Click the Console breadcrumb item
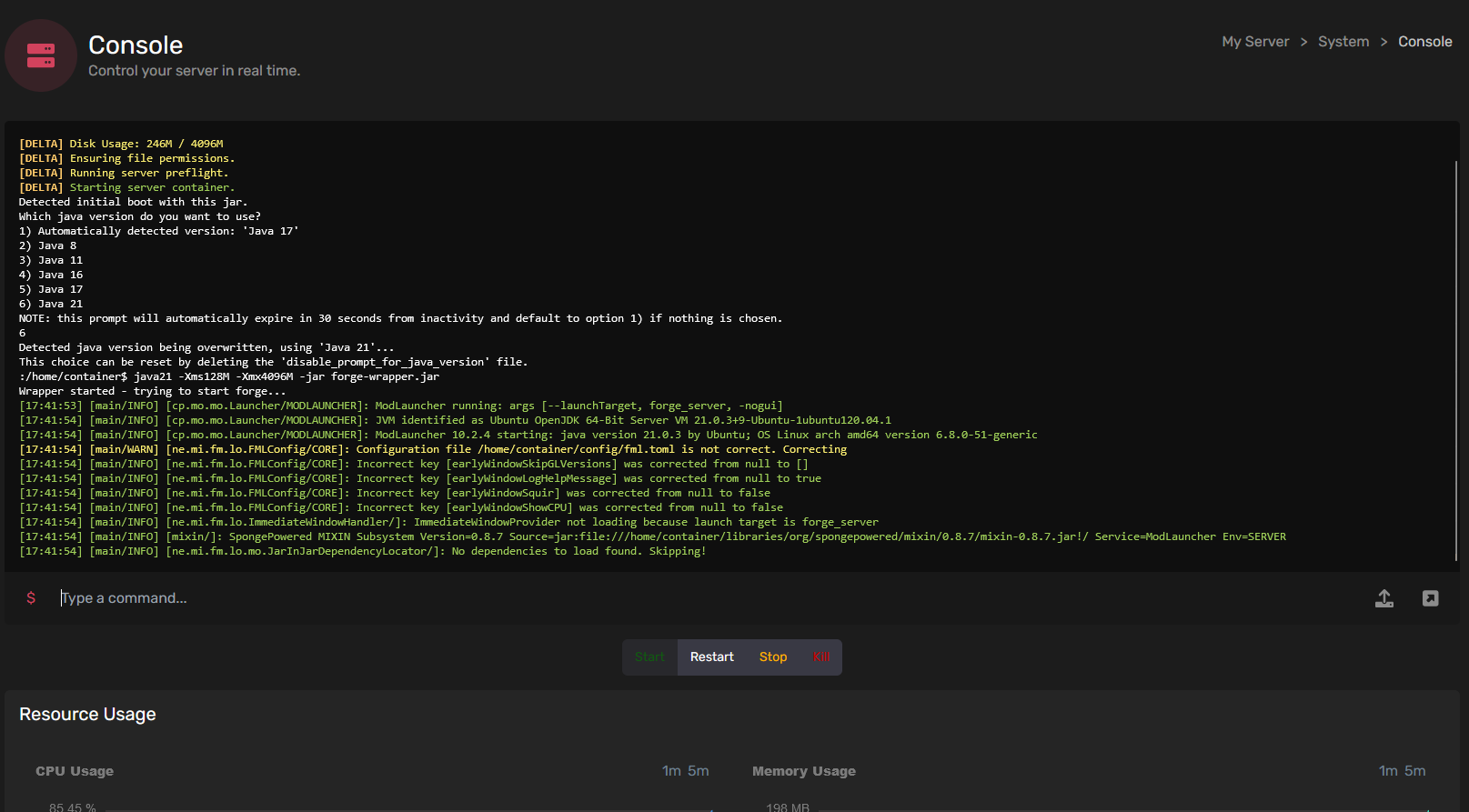The image size is (1469, 812). [x=1424, y=42]
